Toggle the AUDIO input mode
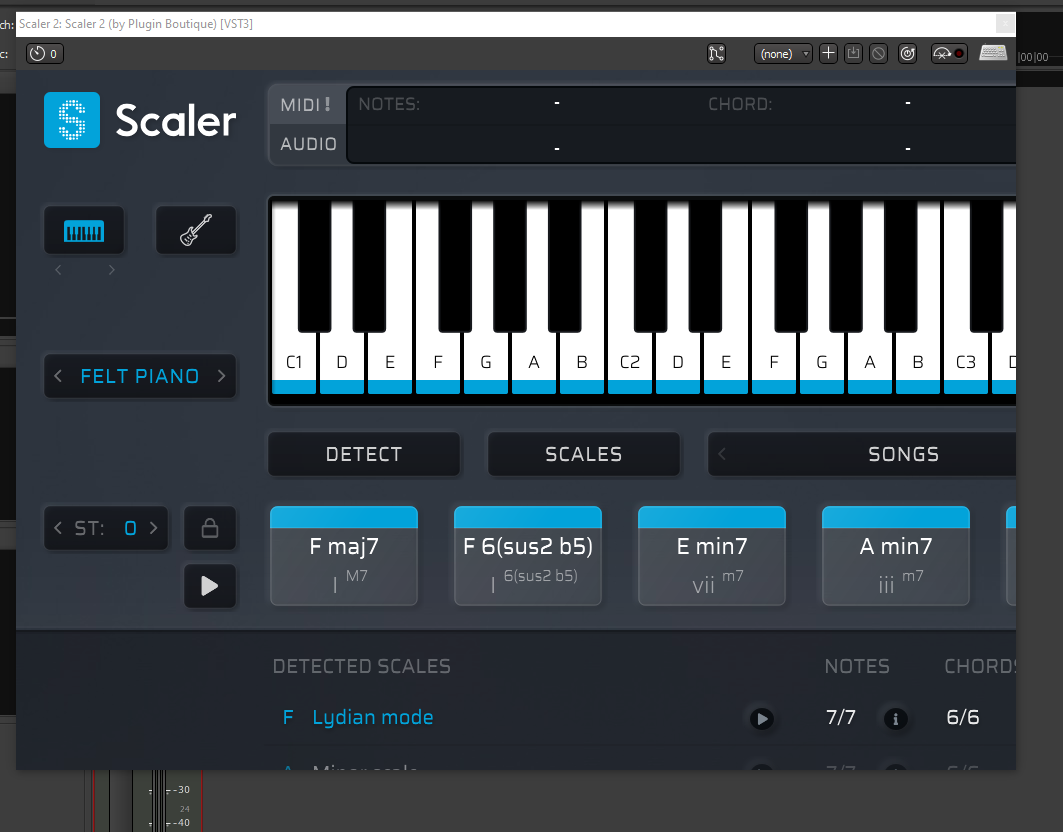This screenshot has width=1063, height=832. pos(308,144)
